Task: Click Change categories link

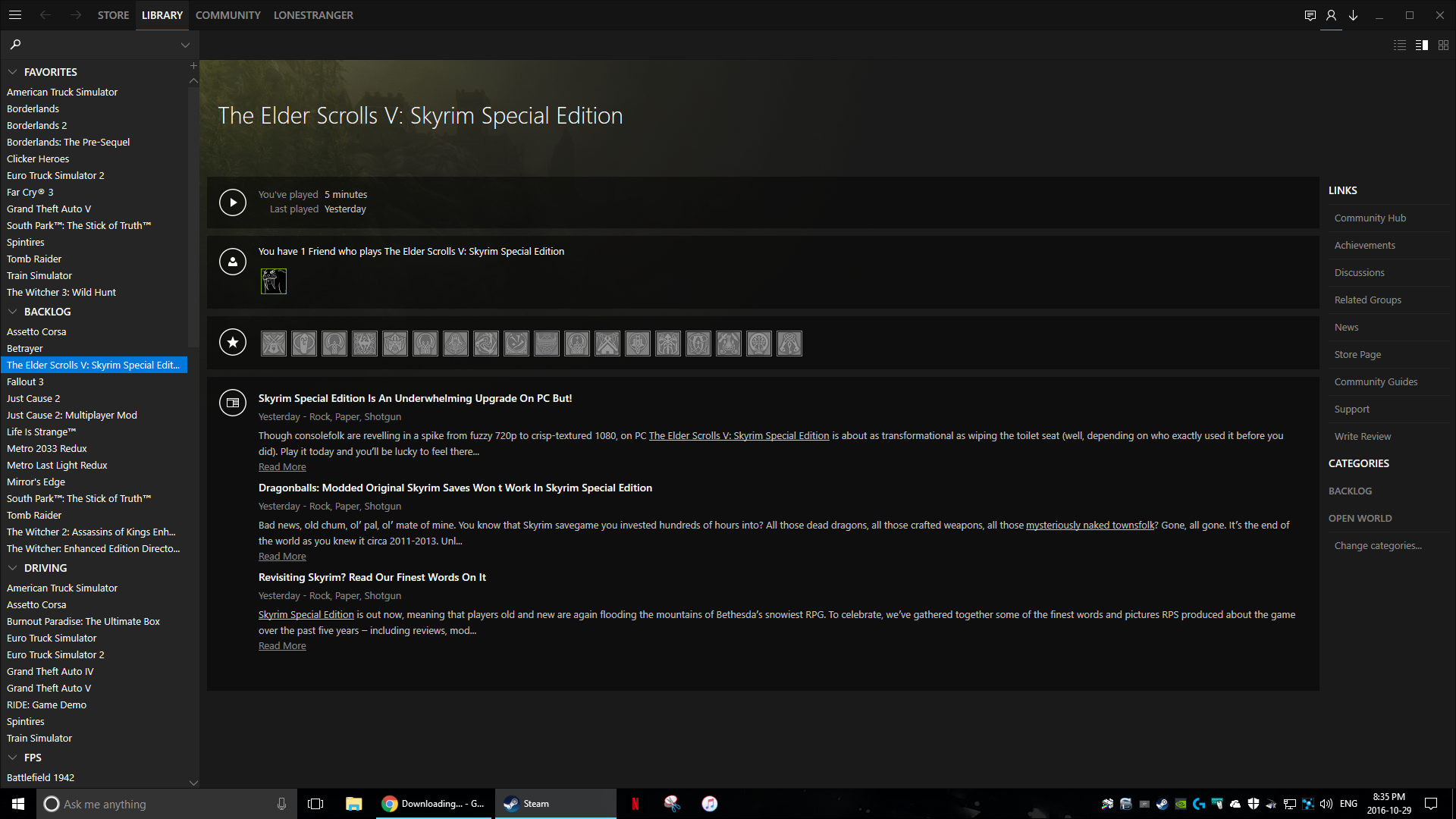Action: (1378, 545)
